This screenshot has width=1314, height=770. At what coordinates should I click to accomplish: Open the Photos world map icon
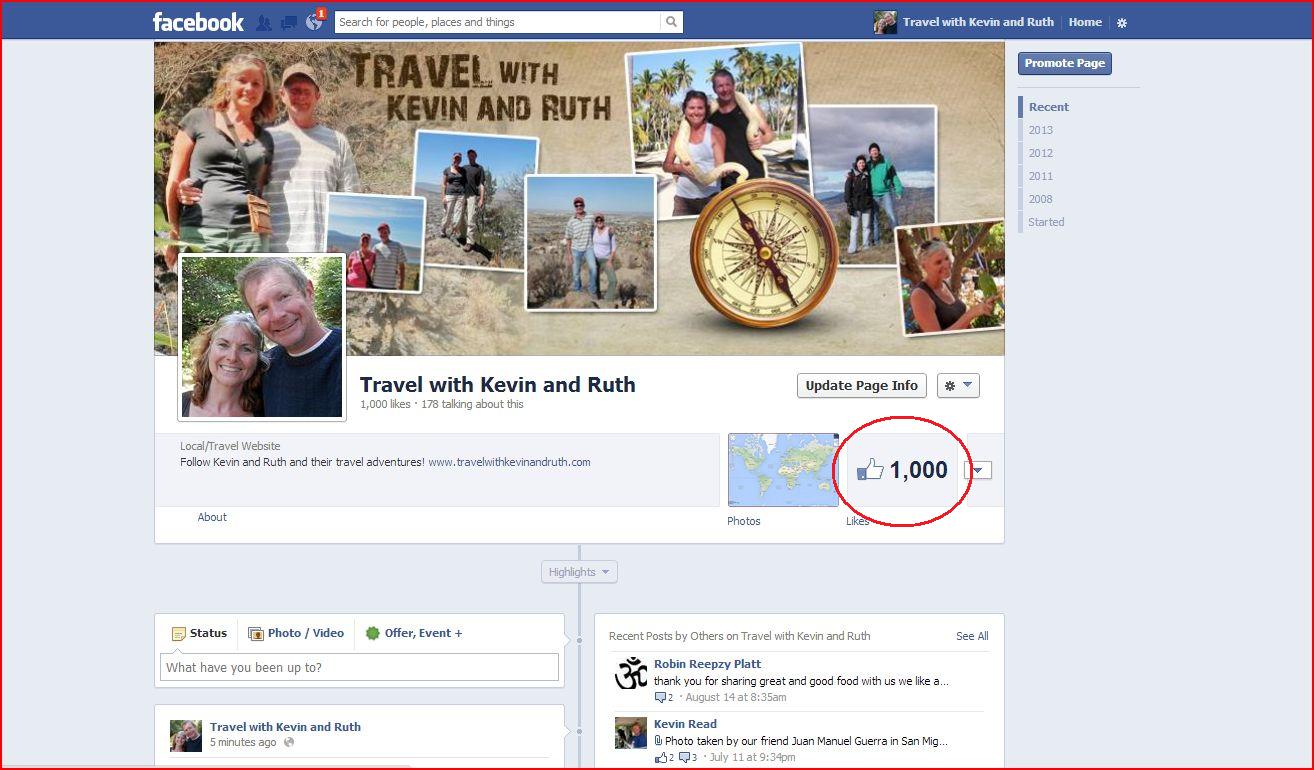tap(783, 469)
